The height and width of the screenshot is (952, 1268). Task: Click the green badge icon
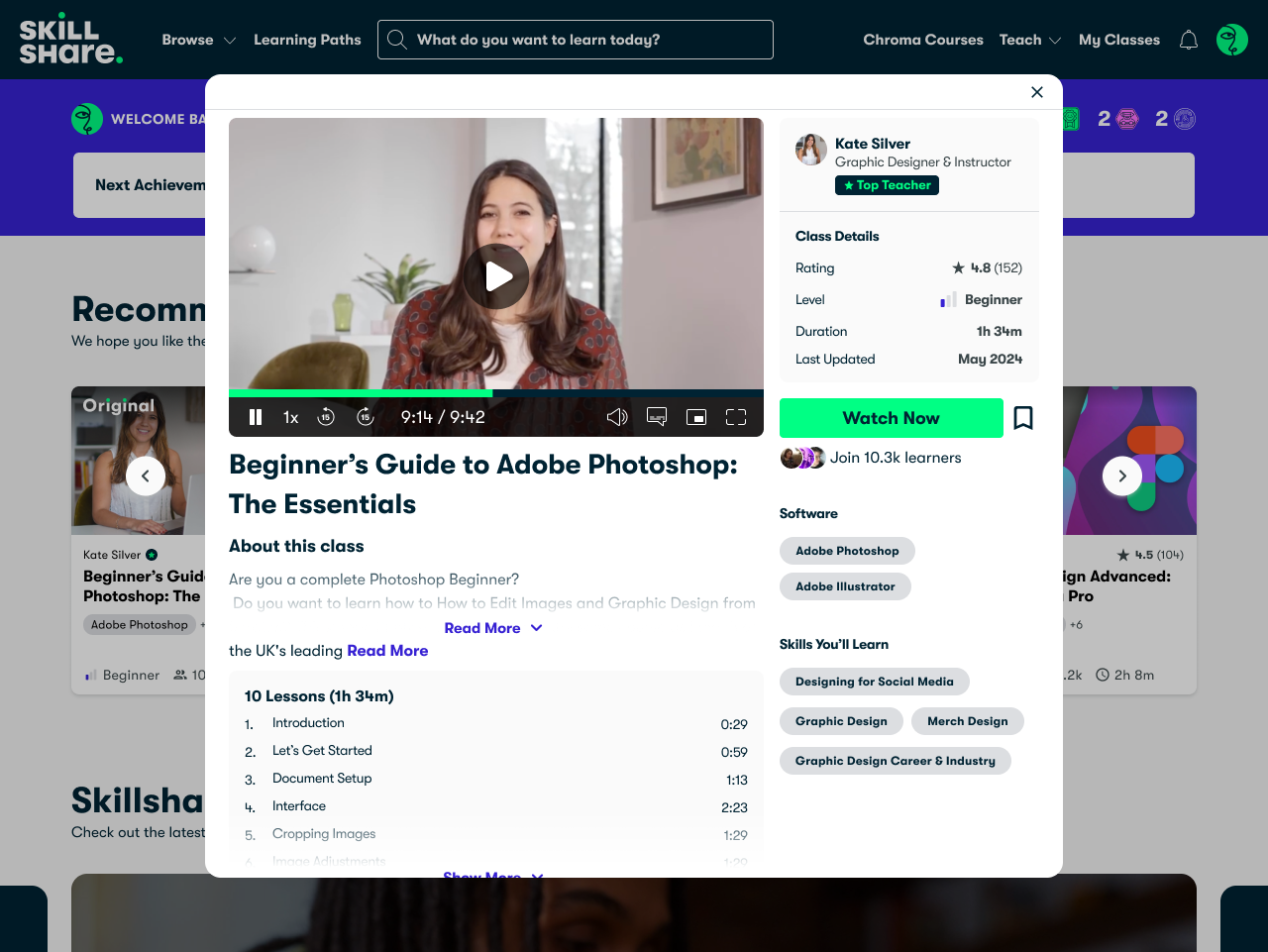[1071, 119]
